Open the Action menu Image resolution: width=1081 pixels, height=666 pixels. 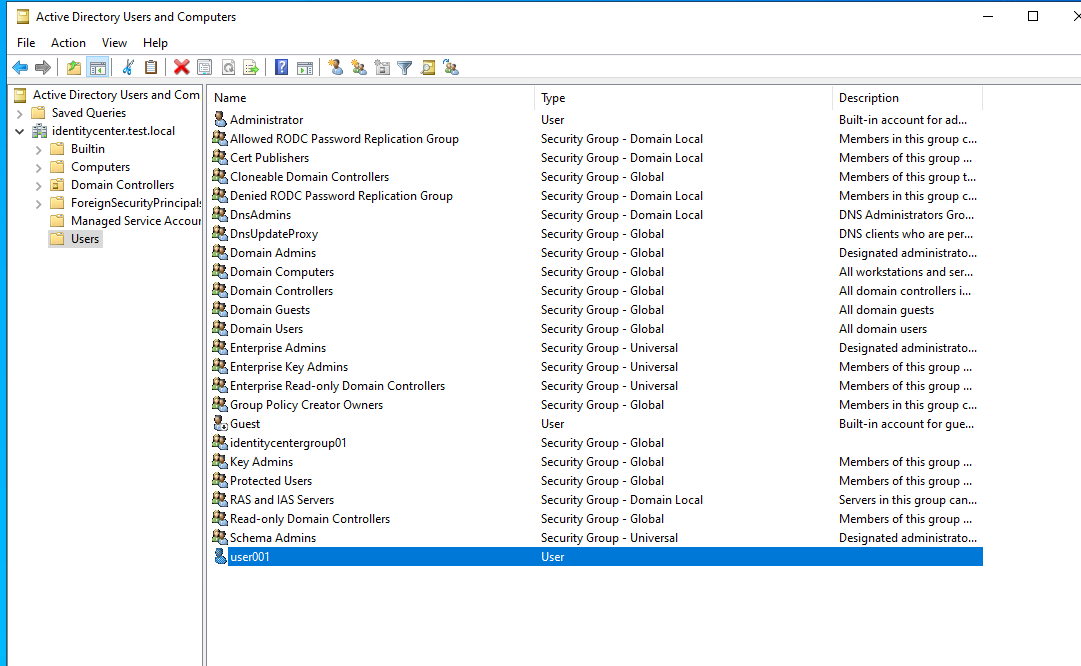pos(68,43)
